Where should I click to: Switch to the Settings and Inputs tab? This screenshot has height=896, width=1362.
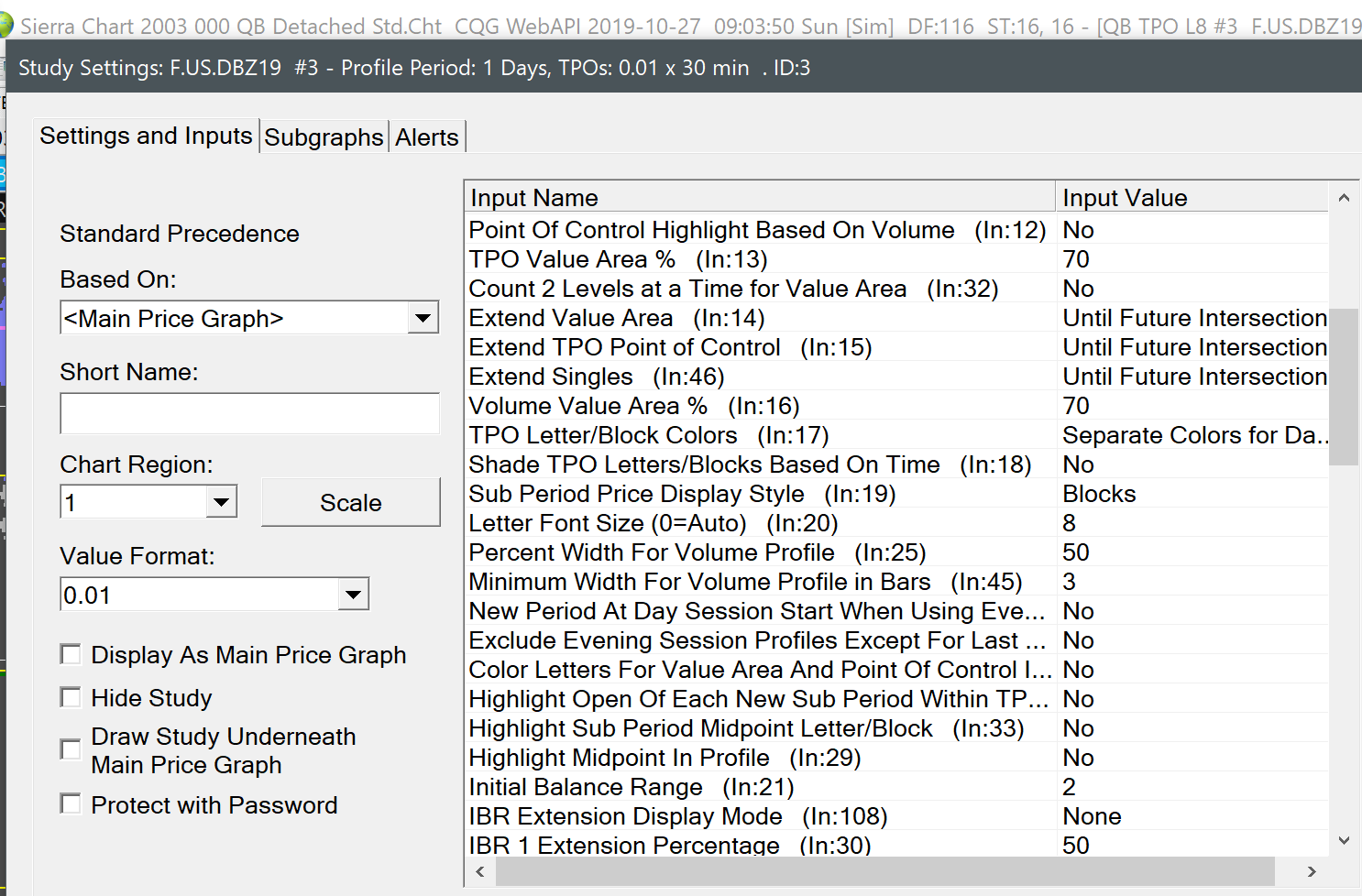pyautogui.click(x=146, y=136)
